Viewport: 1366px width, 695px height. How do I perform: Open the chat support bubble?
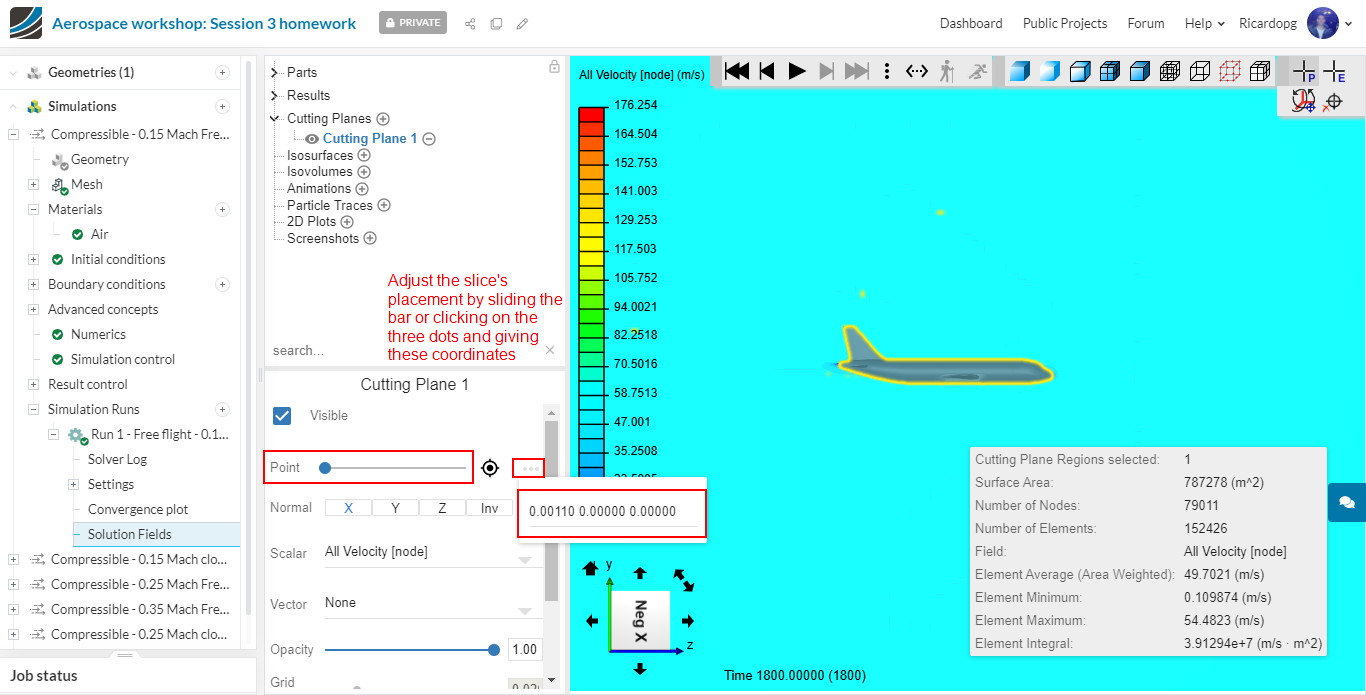[x=1347, y=502]
